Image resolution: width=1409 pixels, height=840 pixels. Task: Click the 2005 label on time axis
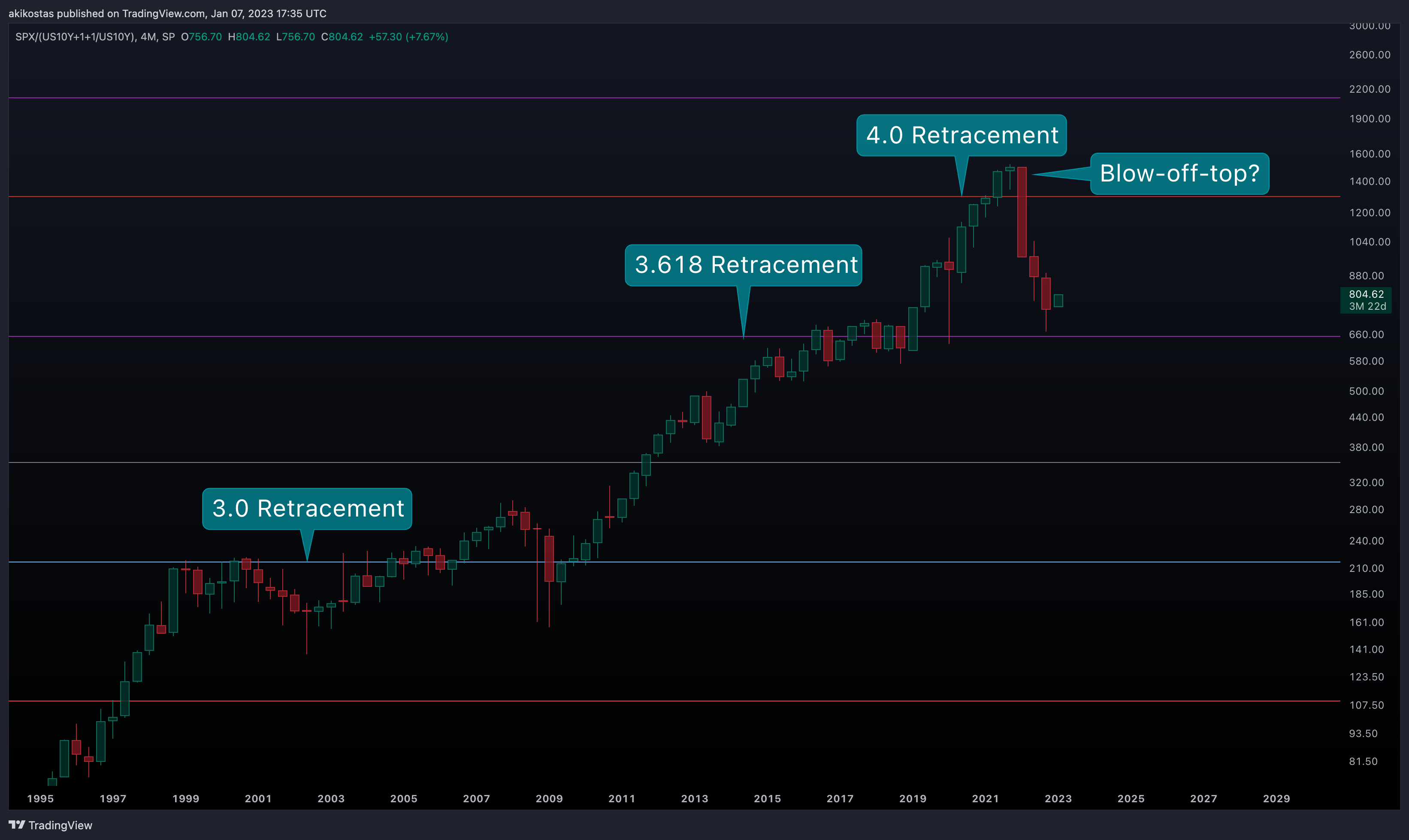click(404, 799)
